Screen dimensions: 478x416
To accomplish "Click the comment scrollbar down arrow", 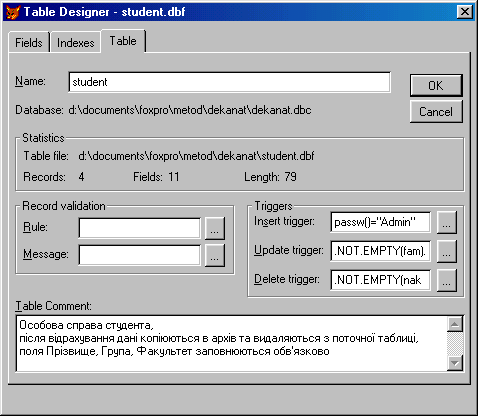I will [455, 363].
